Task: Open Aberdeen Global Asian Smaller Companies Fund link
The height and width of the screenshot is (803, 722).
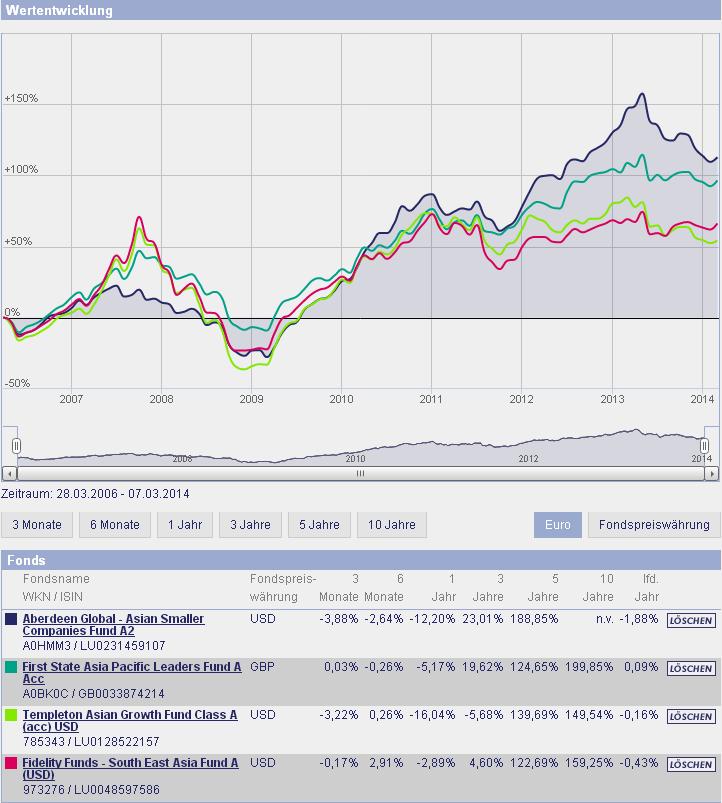Action: click(x=113, y=625)
